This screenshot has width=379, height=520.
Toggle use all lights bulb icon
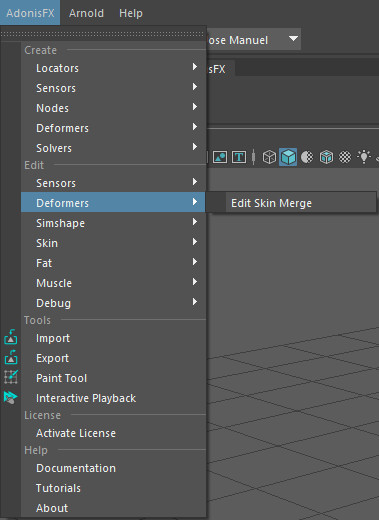[364, 156]
